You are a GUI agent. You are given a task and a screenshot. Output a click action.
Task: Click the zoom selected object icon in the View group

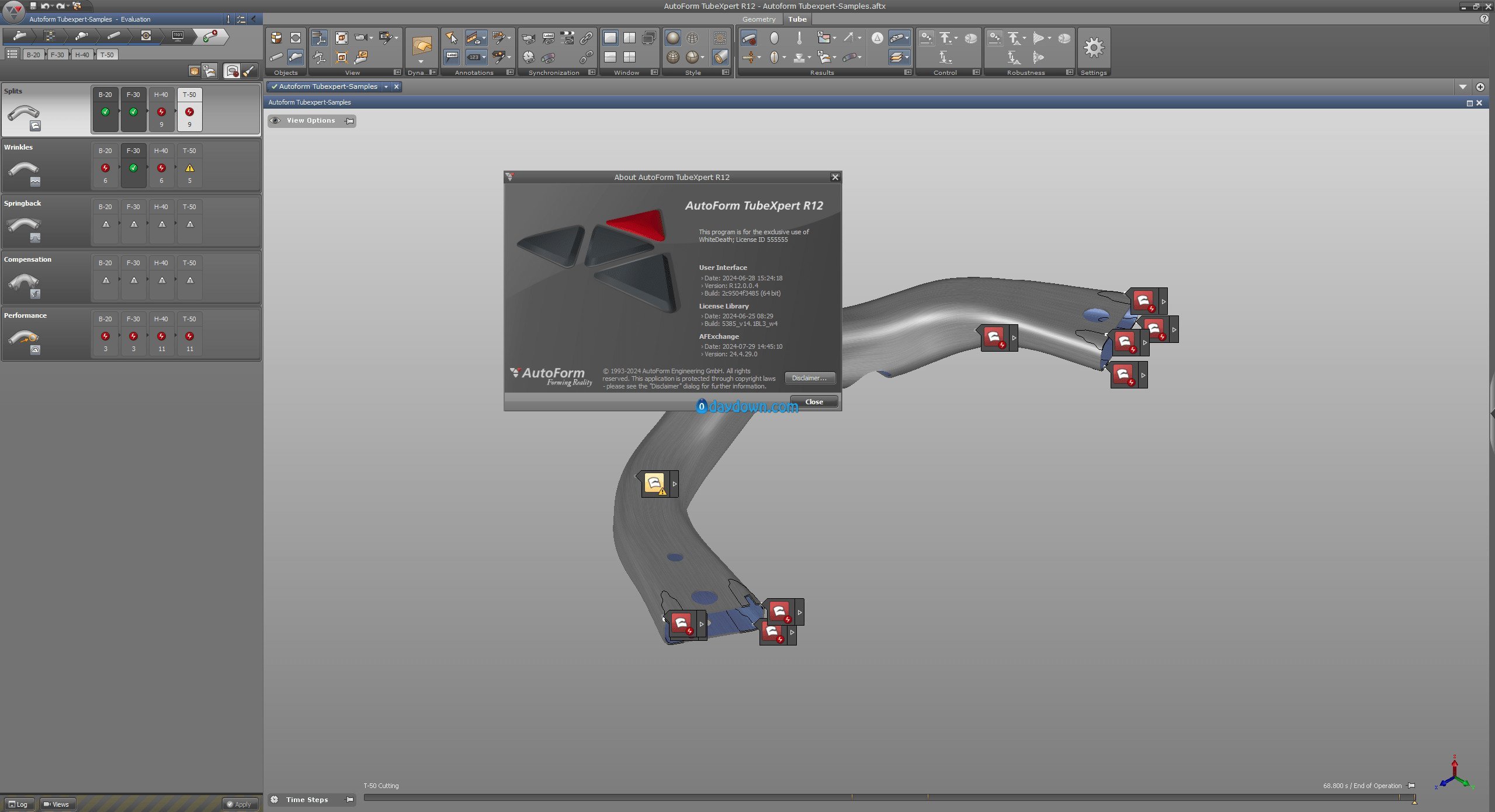pyautogui.click(x=342, y=57)
